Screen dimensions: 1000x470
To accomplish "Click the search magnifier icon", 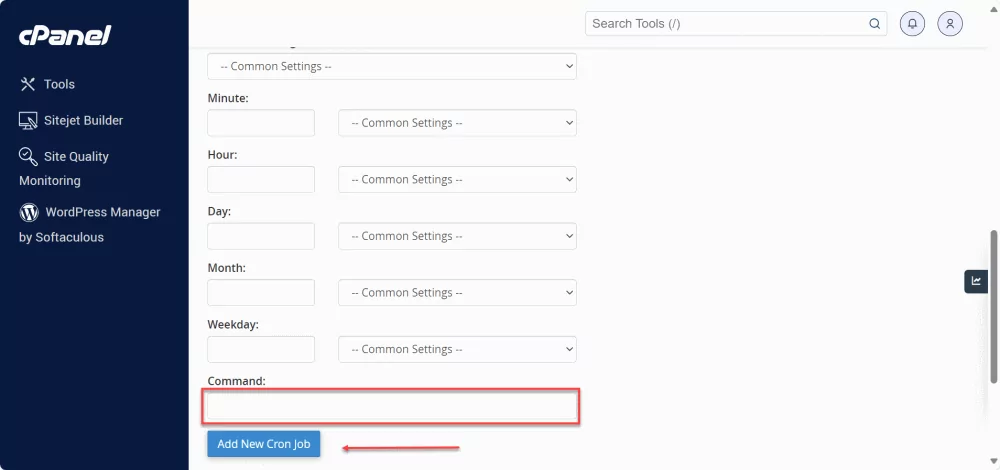I will (874, 24).
